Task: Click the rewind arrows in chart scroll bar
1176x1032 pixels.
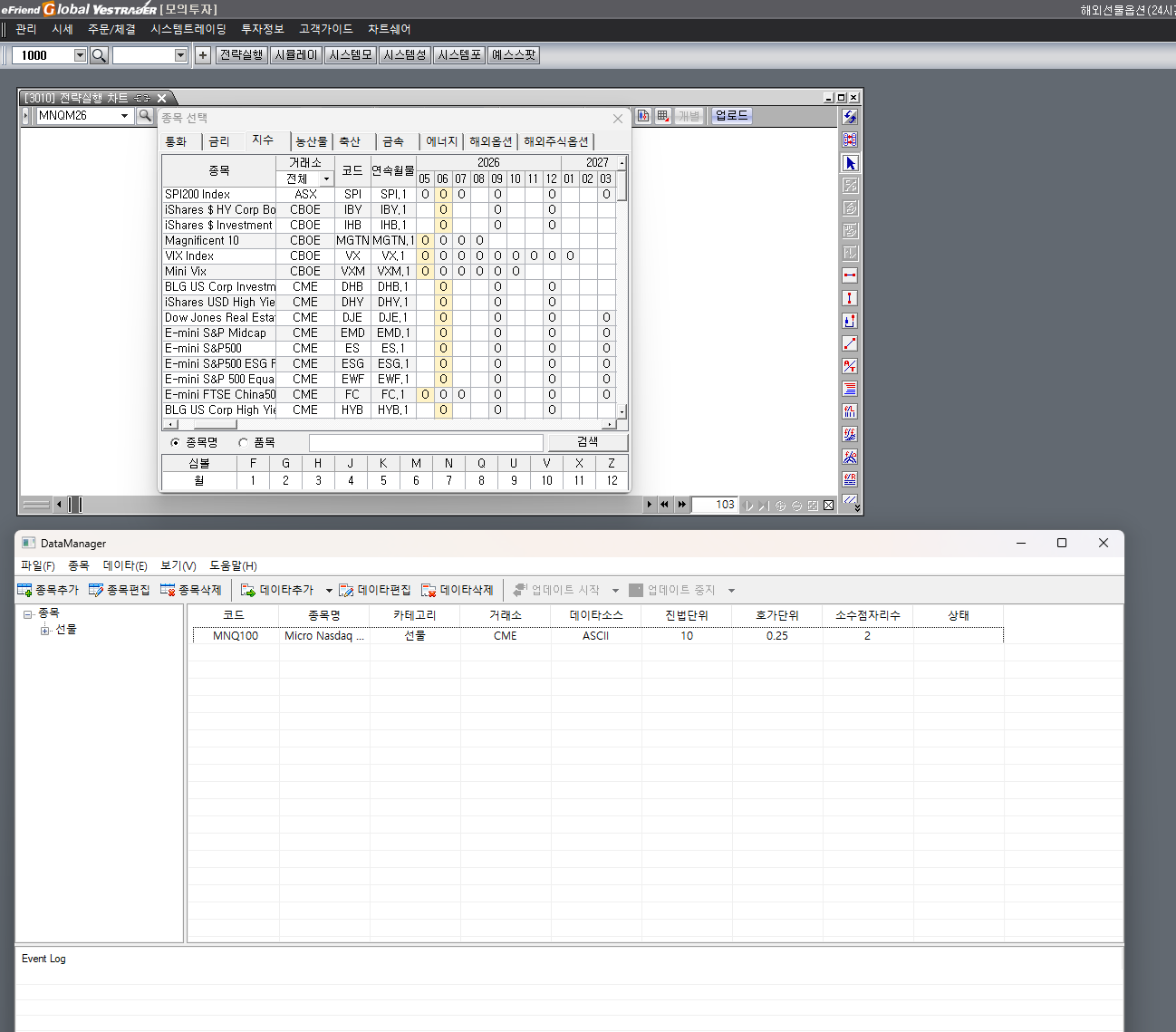Action: [665, 505]
